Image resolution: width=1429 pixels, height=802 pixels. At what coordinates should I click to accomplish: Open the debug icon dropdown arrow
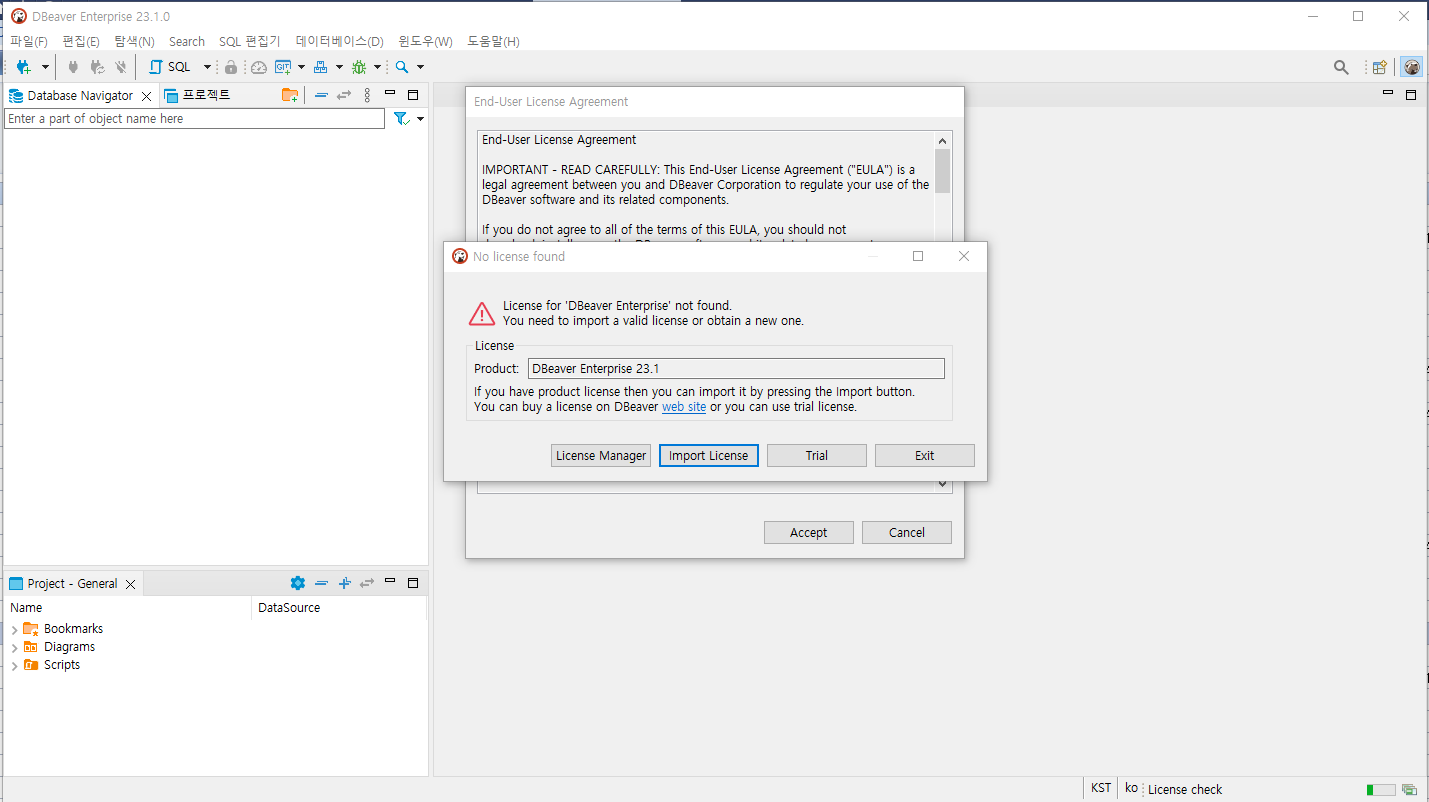377,67
